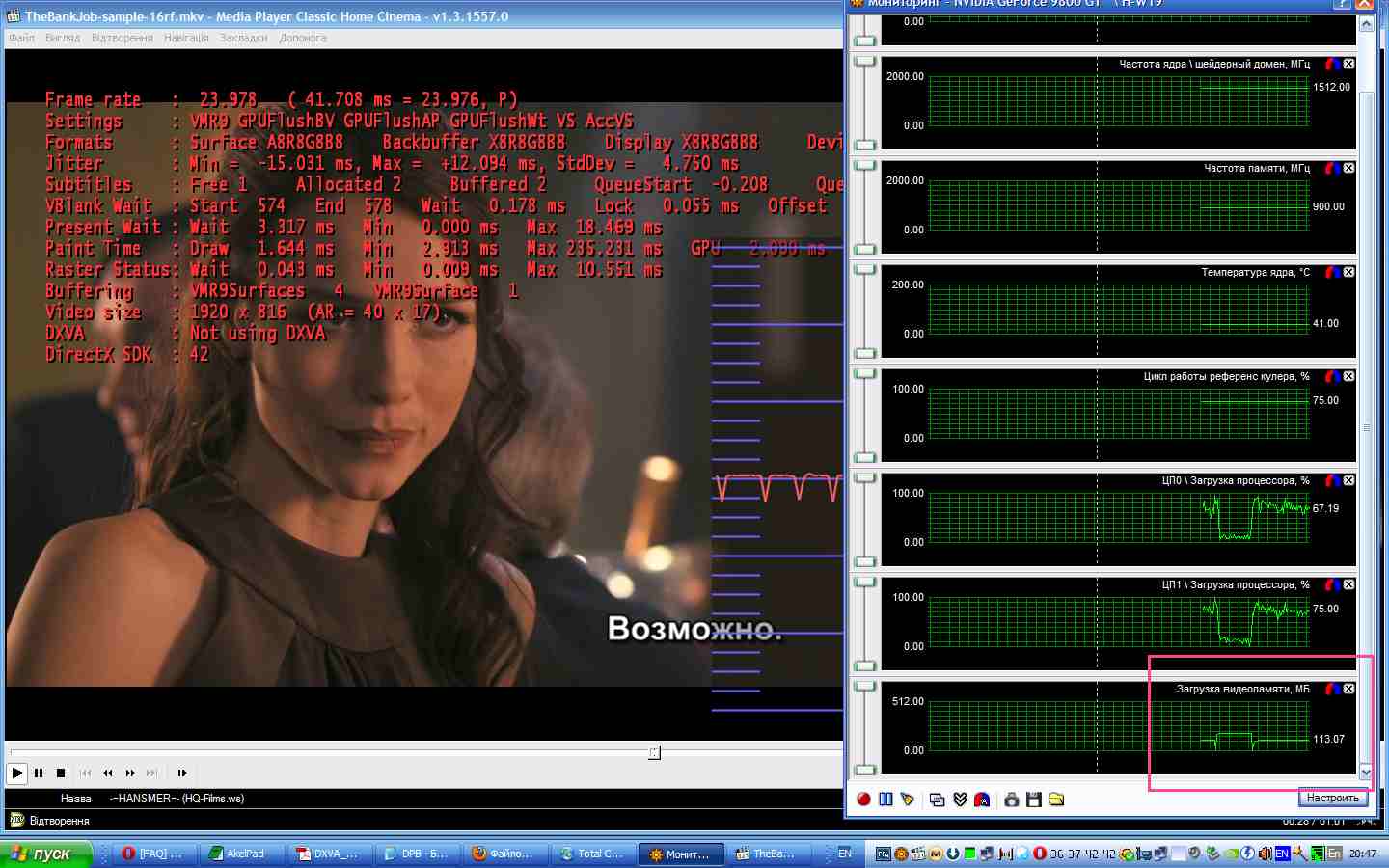Click the rewind button in player controls
Screen dimensions: 1389x868
tap(107, 773)
